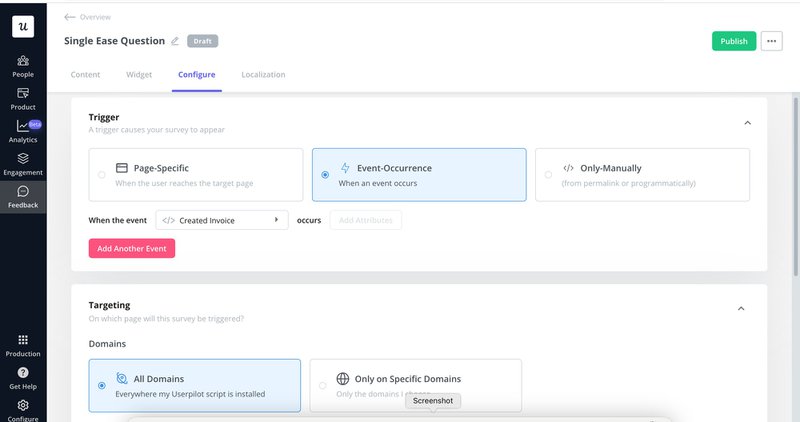Collapse the Trigger section
The width and height of the screenshot is (800, 422).
(x=746, y=123)
